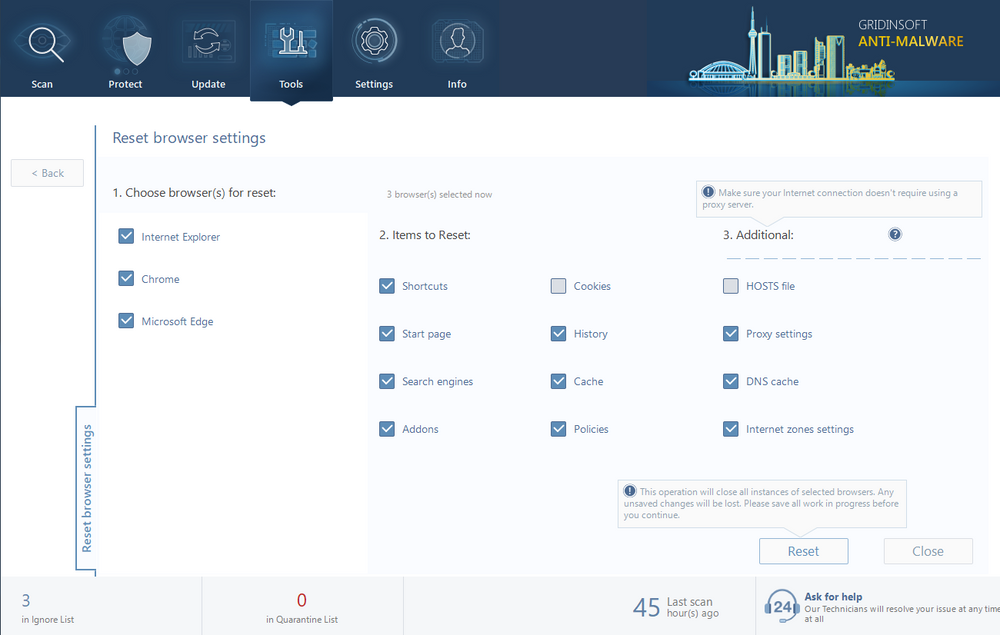
Task: Click the Reset button
Action: click(x=803, y=551)
